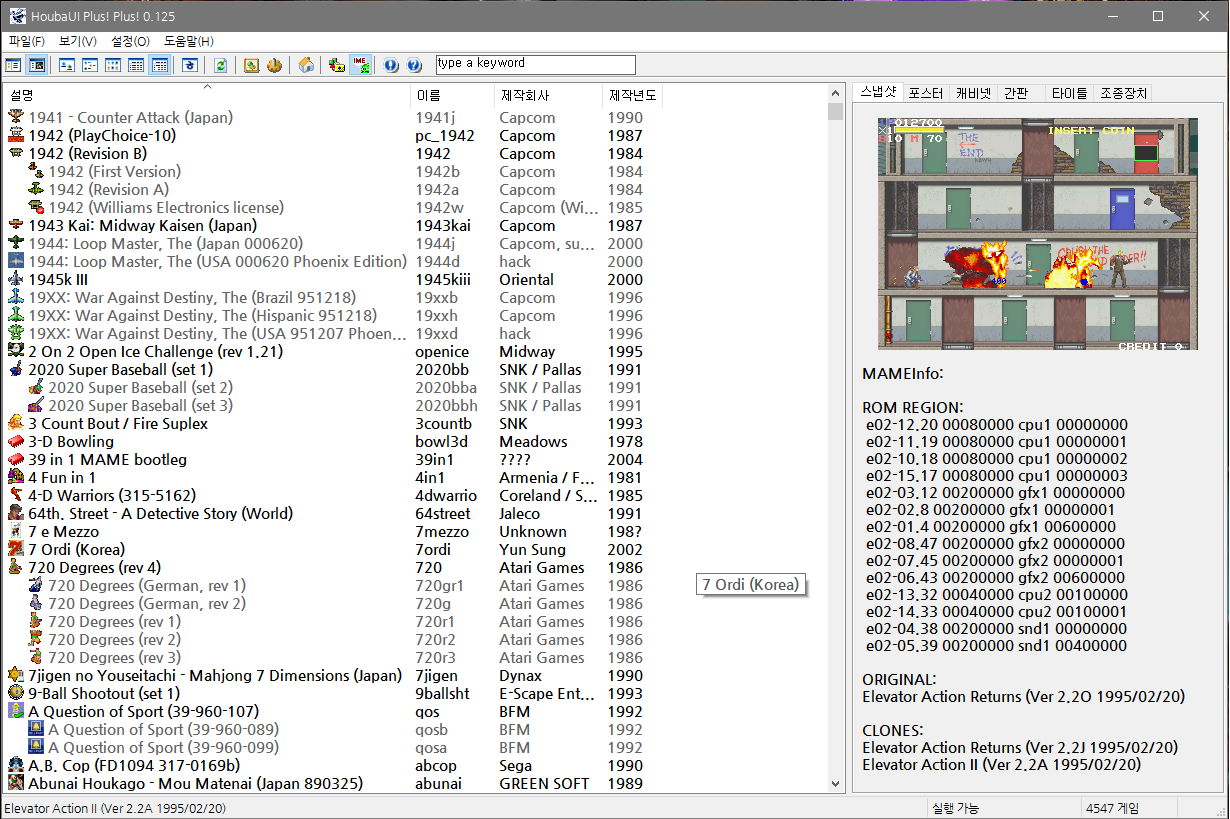Screen dimensions: 1230x819
Task: Sort by the 제작회사 column header
Action: (549, 95)
